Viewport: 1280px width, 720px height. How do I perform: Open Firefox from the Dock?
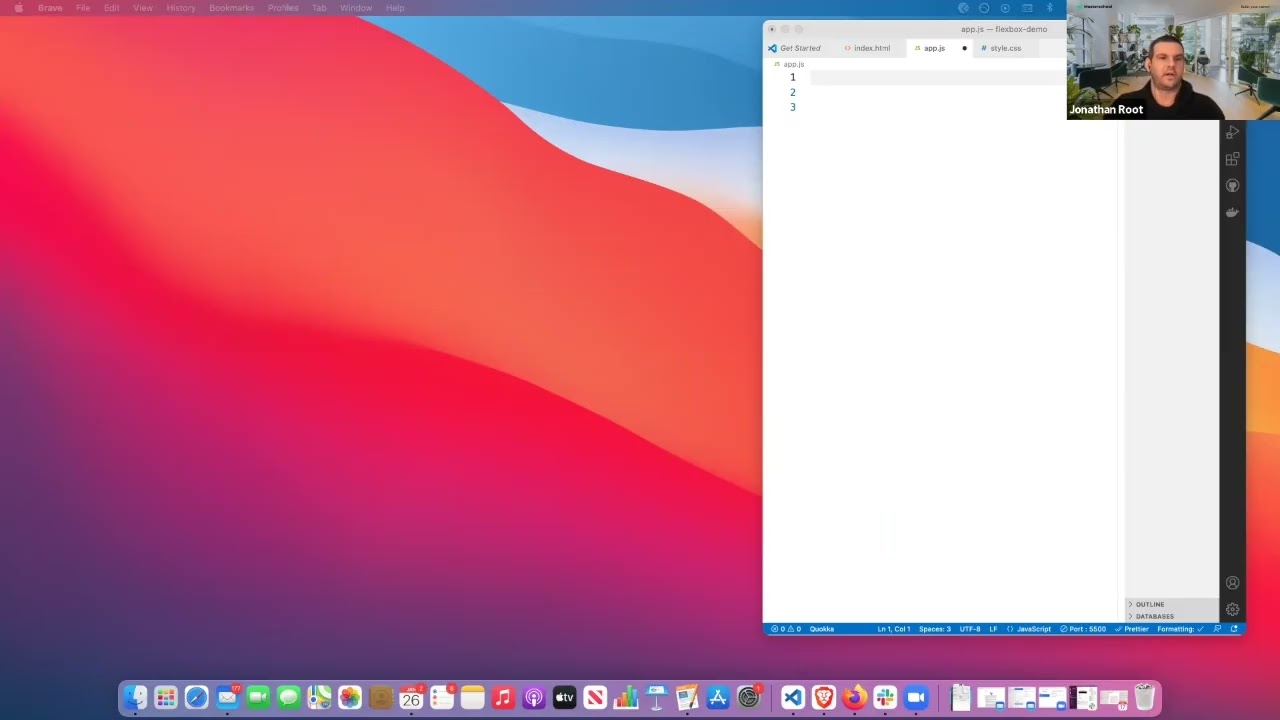854,697
